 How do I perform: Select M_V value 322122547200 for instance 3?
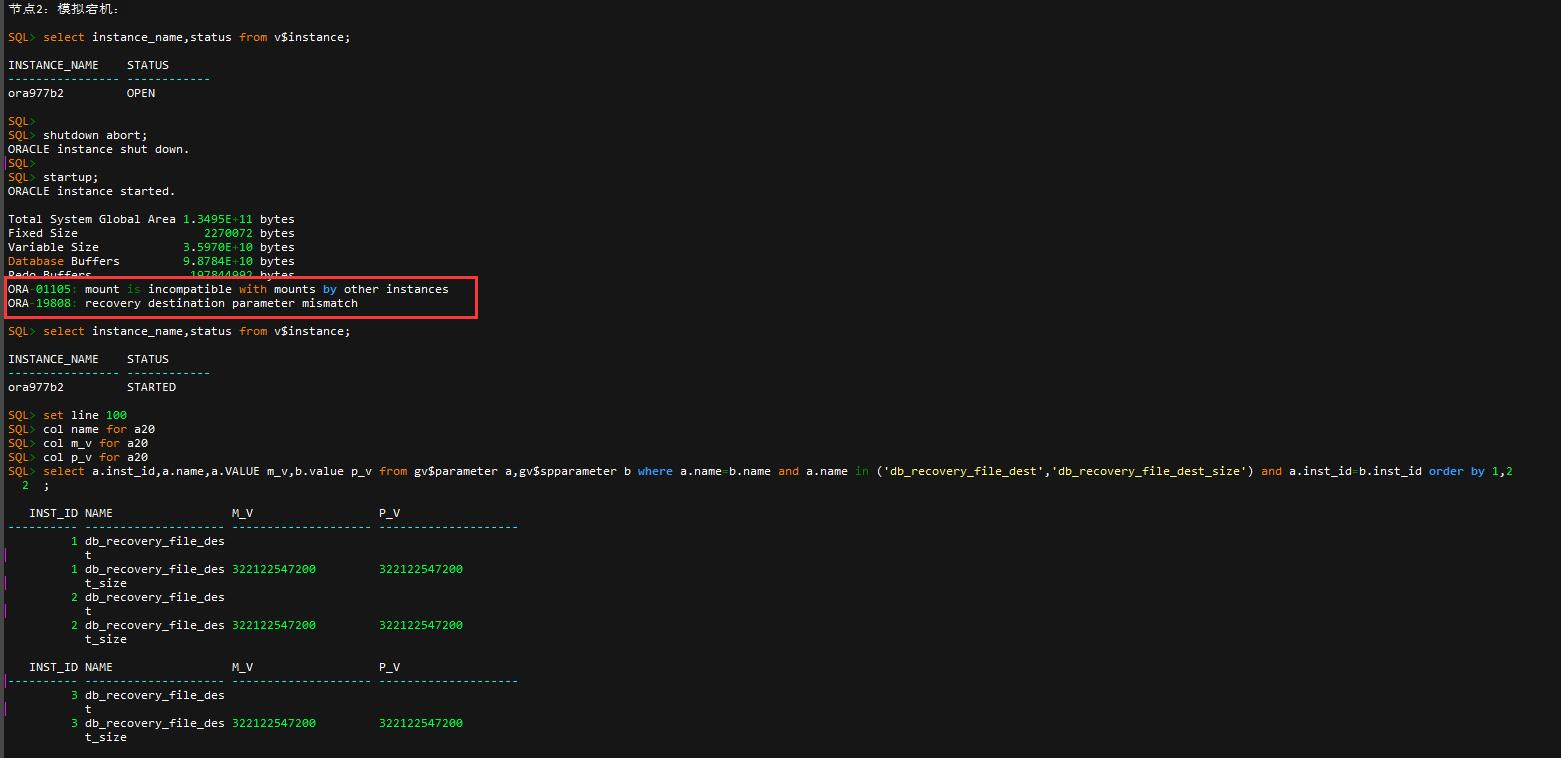pyautogui.click(x=274, y=723)
